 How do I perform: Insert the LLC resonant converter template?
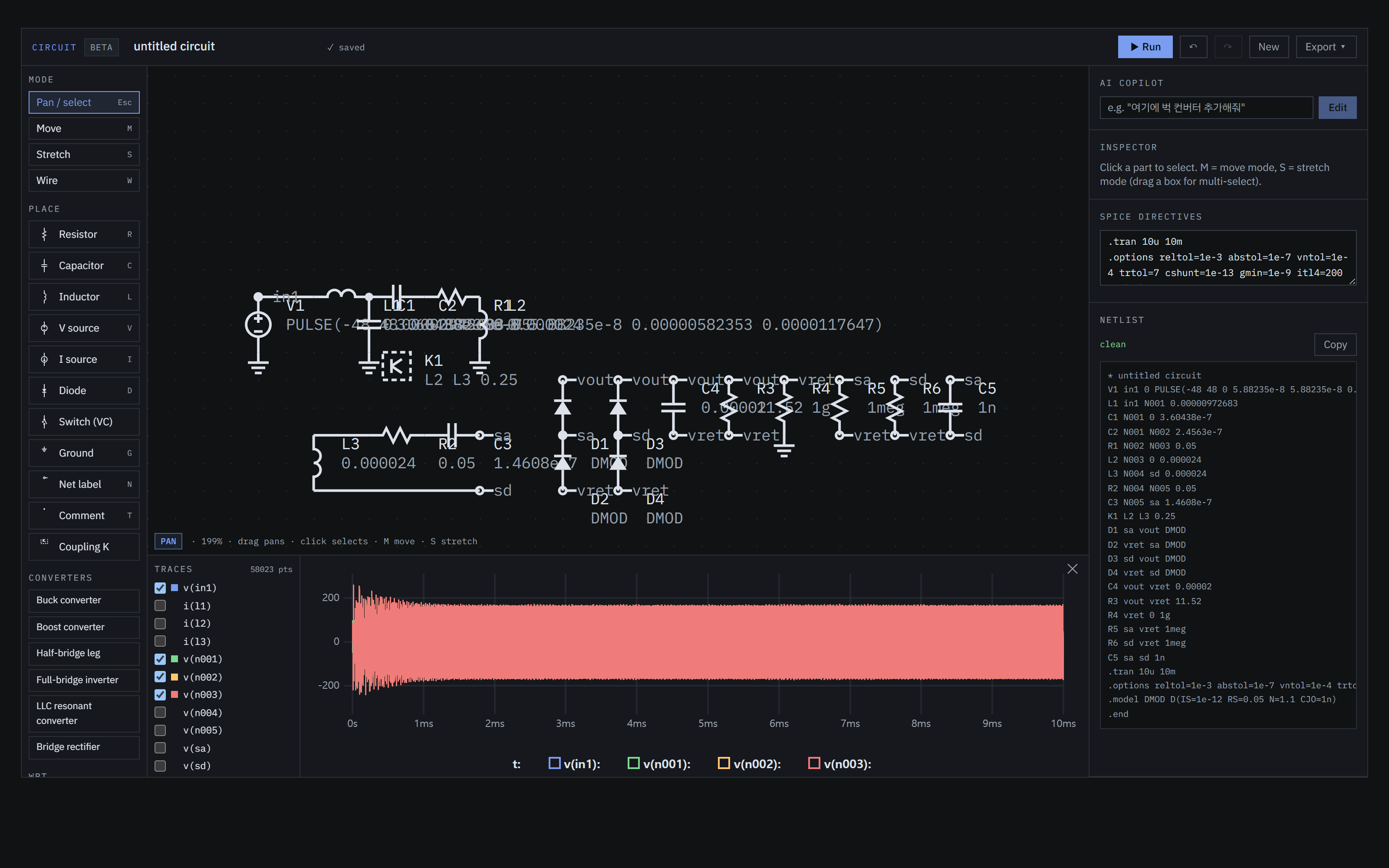(84, 713)
